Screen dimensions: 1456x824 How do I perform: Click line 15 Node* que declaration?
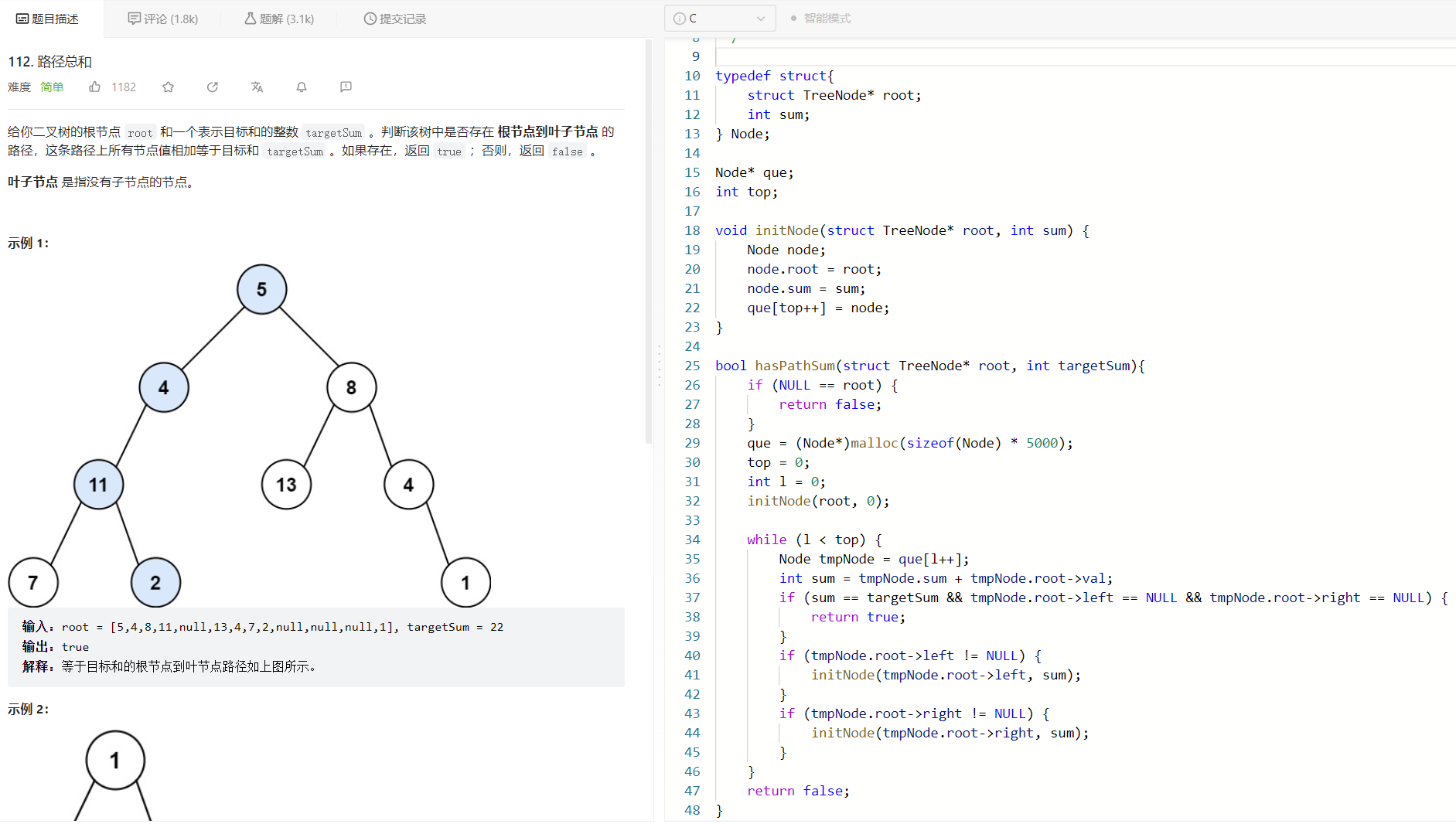[x=754, y=172]
